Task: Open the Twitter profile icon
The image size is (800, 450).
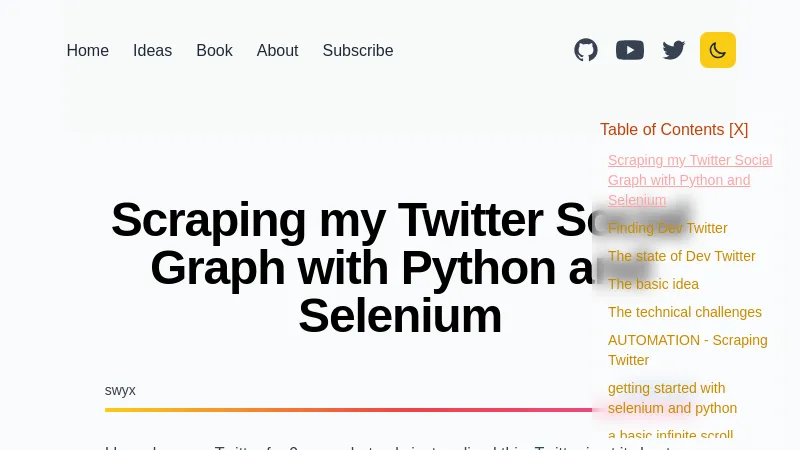Action: [674, 50]
